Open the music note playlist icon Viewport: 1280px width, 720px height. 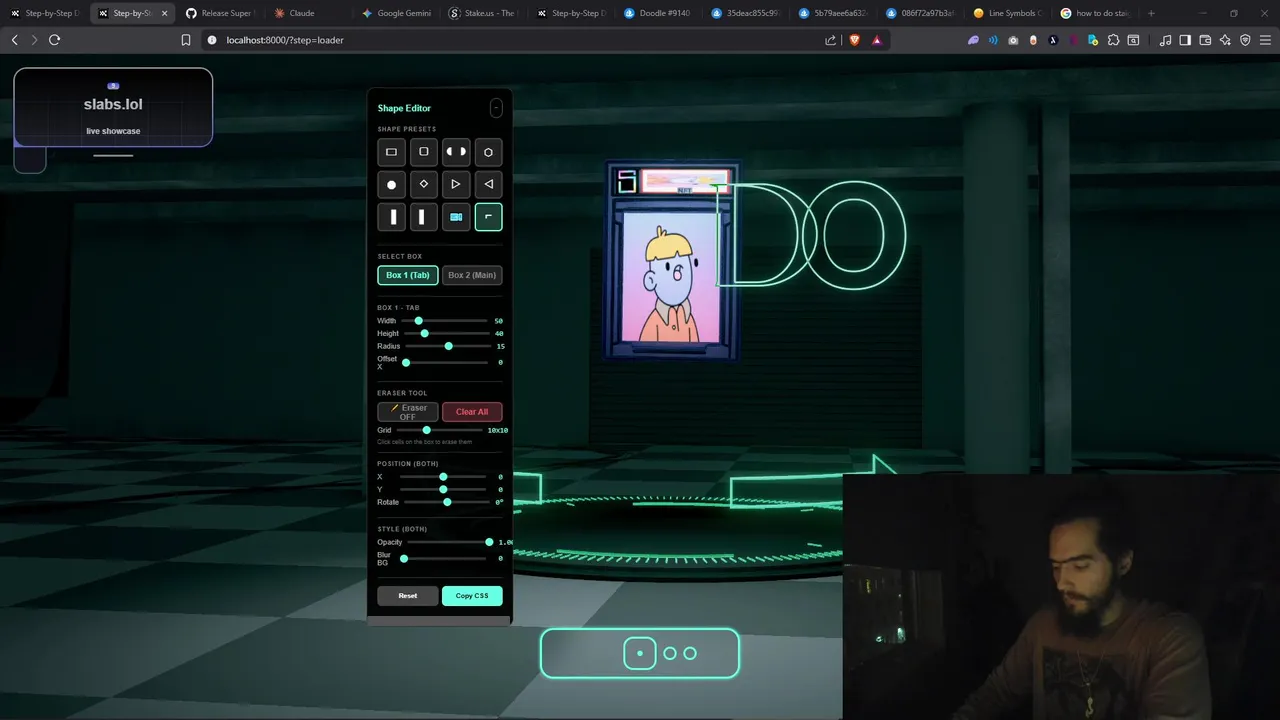point(1165,40)
